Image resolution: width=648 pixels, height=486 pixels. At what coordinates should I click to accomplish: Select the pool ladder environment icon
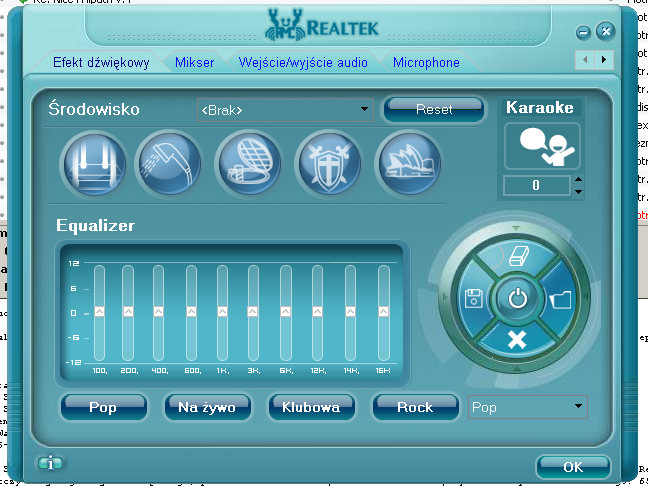(x=93, y=161)
